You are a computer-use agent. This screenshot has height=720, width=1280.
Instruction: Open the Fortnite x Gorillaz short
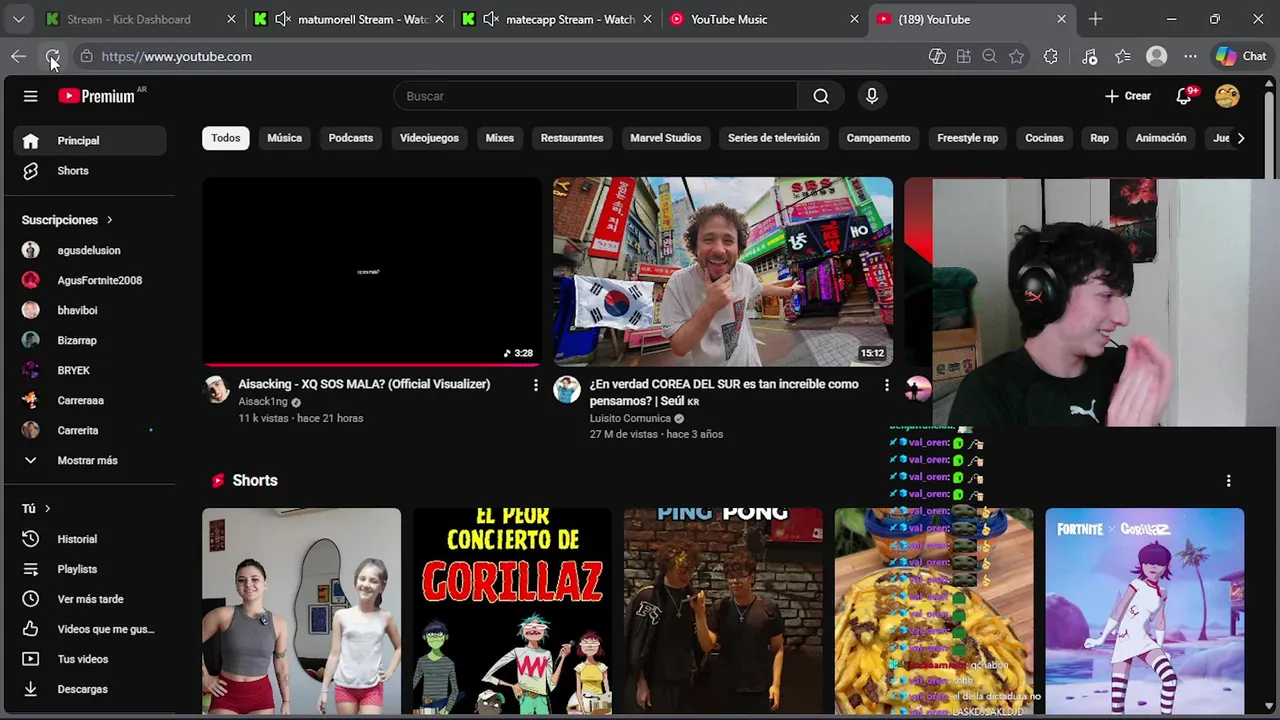click(x=1145, y=611)
